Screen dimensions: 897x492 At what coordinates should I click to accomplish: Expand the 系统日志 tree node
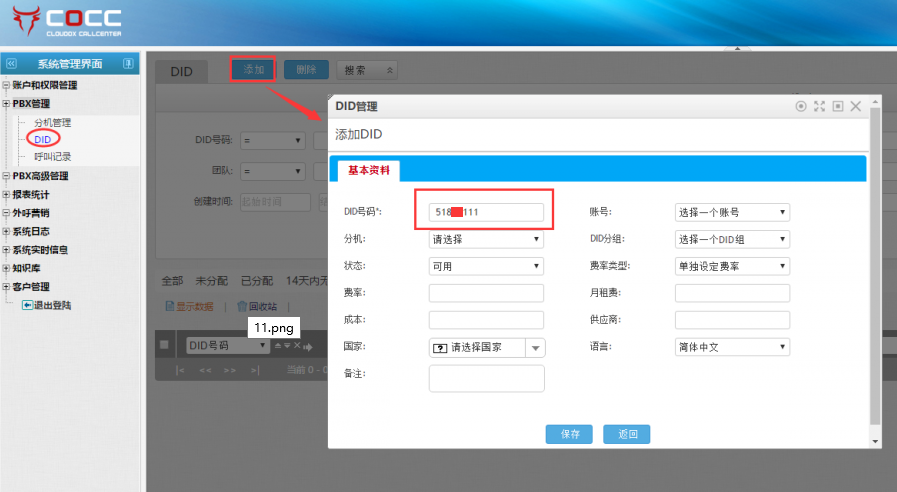[x=6, y=232]
